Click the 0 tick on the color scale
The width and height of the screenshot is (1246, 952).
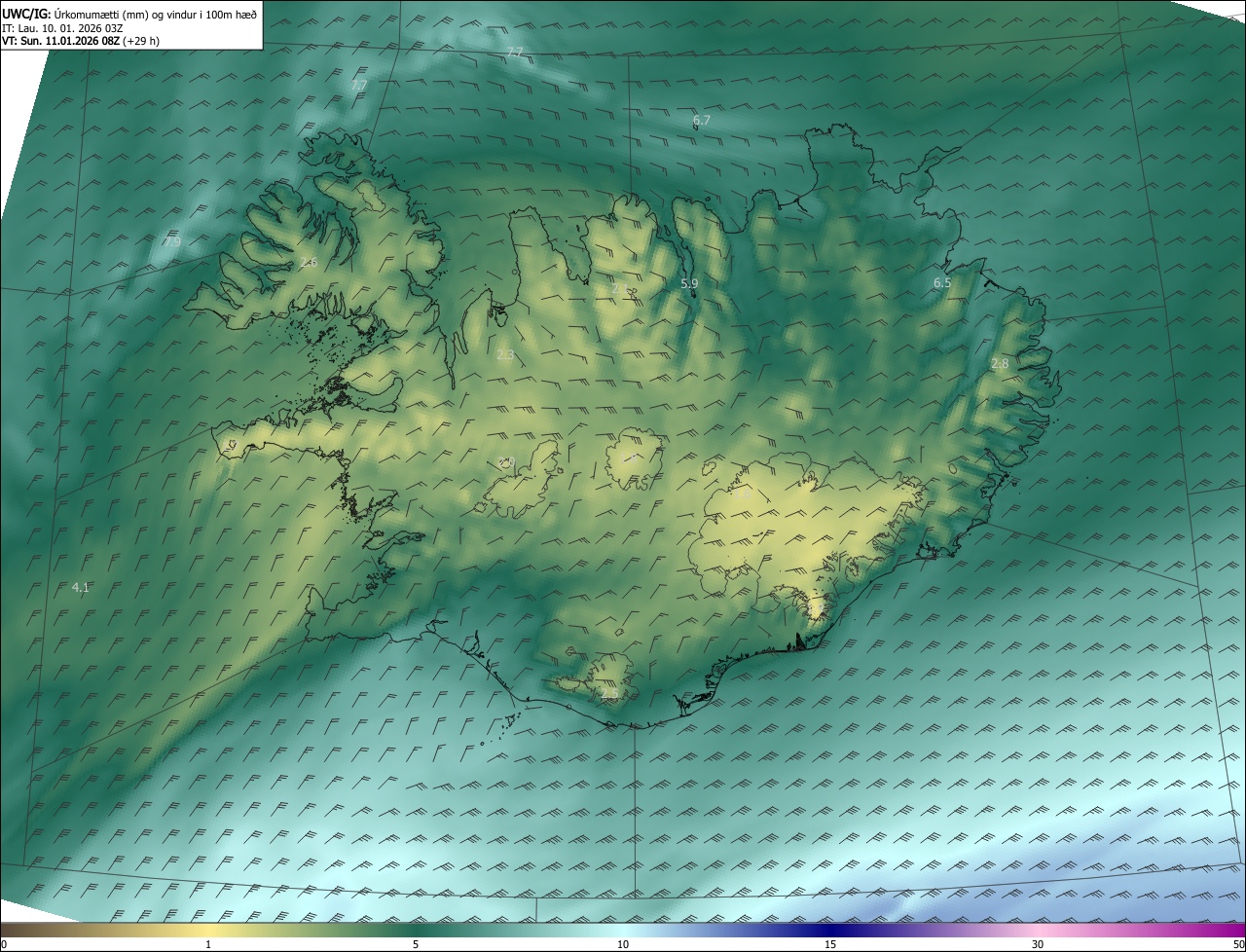pos(4,944)
